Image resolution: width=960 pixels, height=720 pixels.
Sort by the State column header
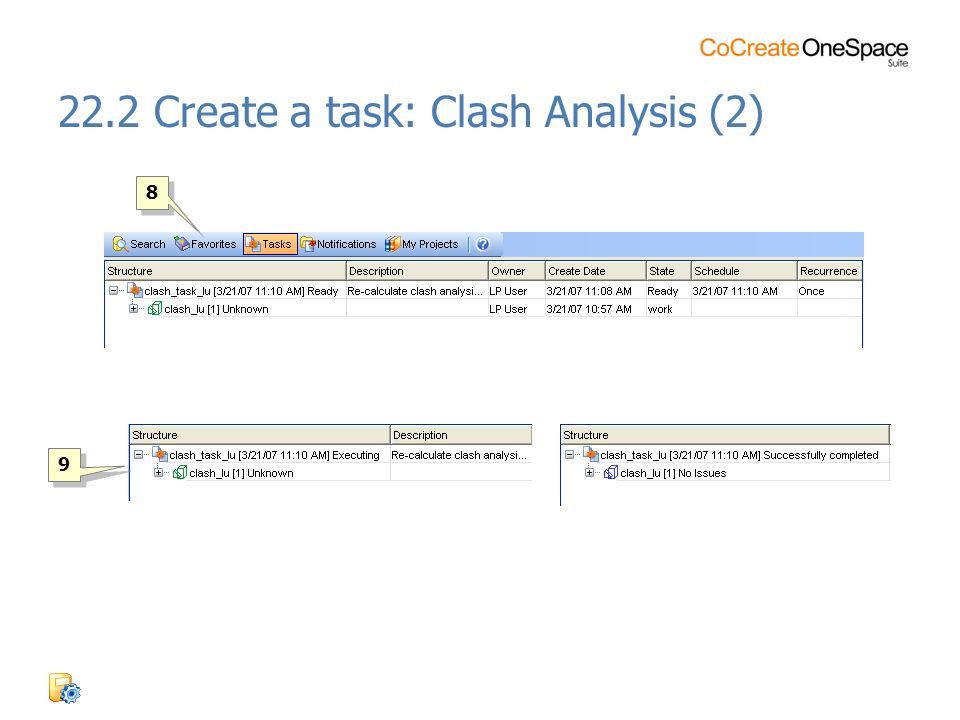tap(669, 271)
